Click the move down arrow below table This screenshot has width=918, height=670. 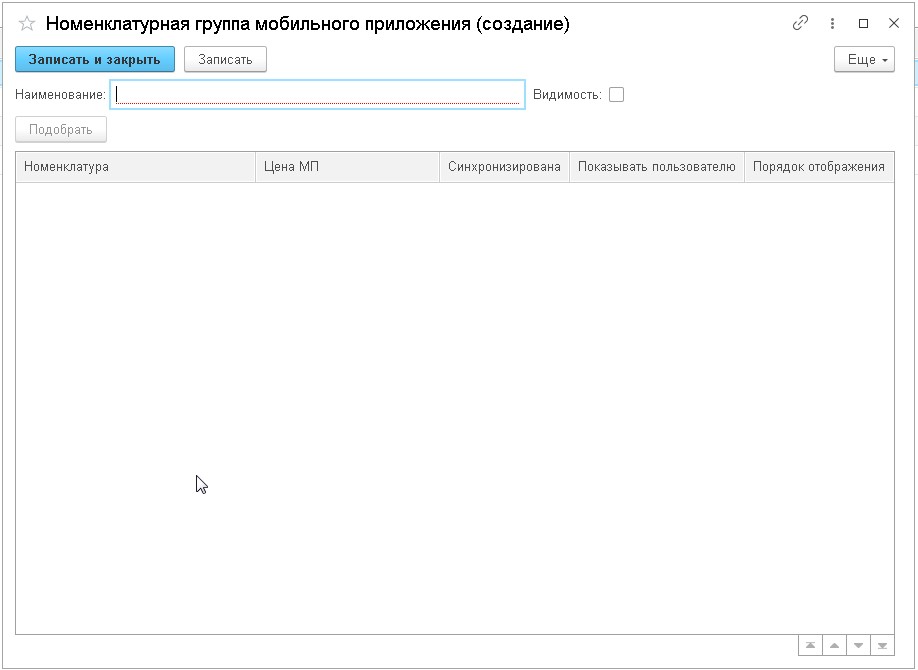[858, 646]
